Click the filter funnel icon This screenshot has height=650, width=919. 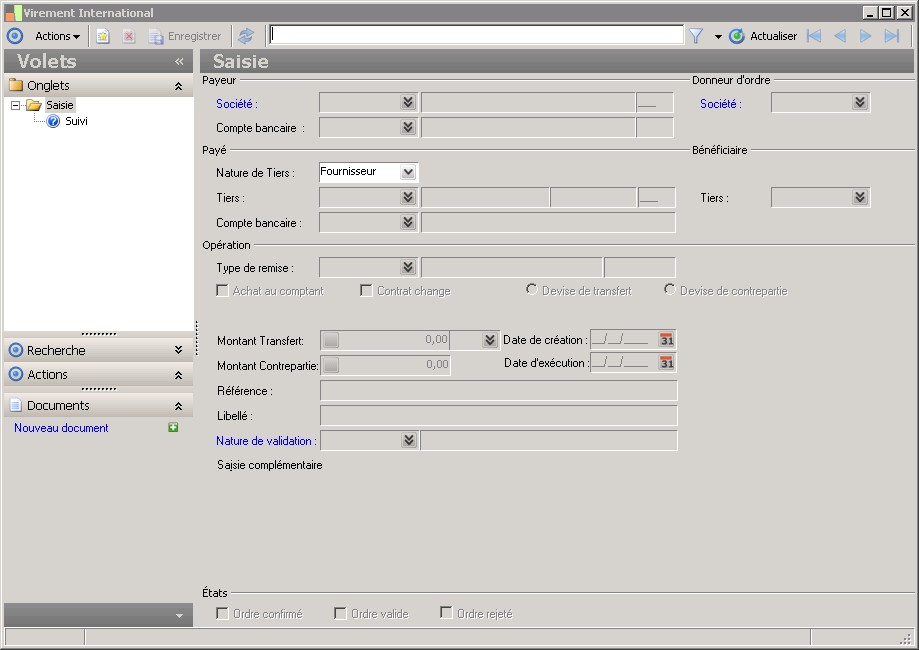point(696,36)
